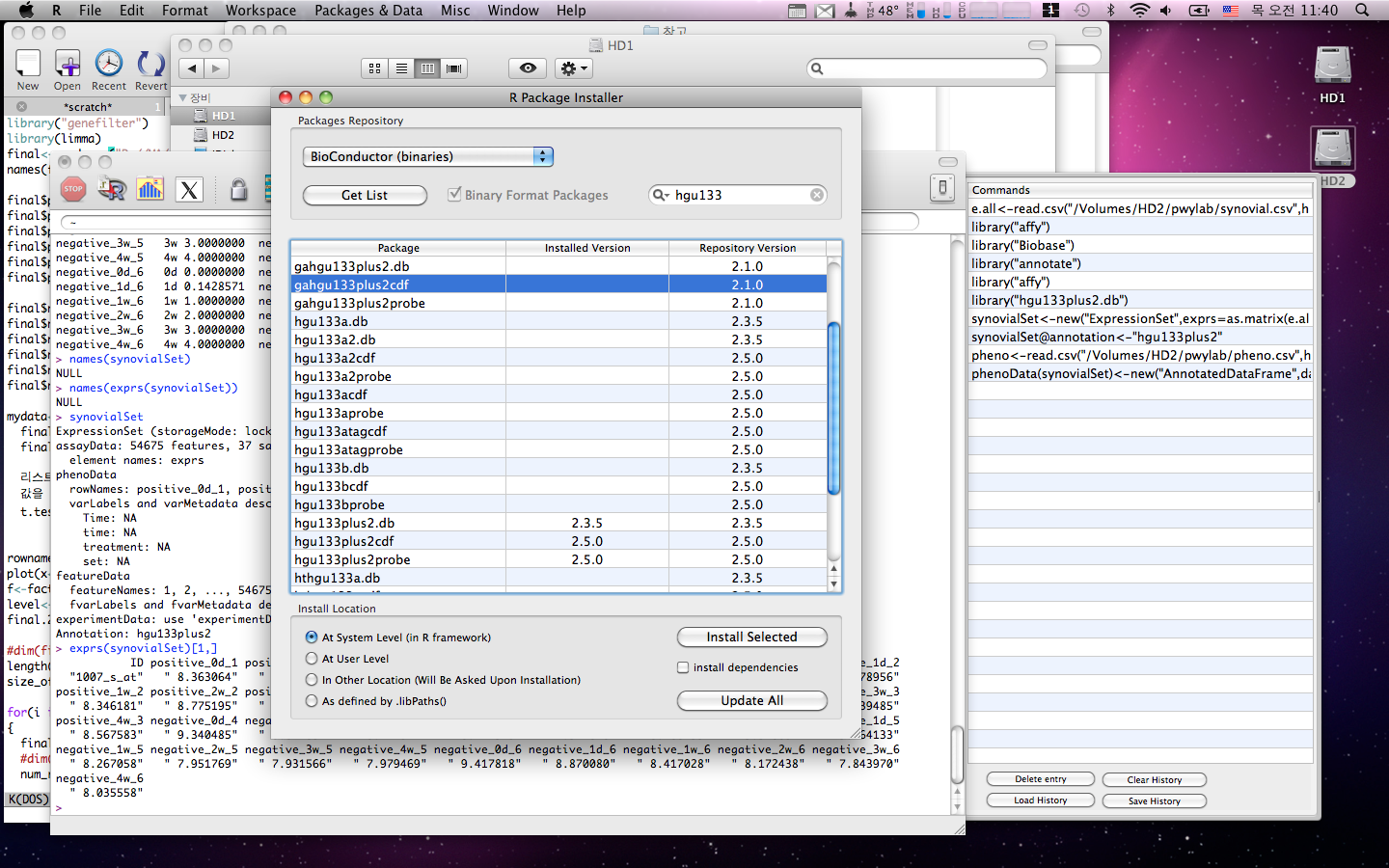Open the Packages & Data menu
Image resolution: width=1389 pixels, height=868 pixels.
[368, 10]
